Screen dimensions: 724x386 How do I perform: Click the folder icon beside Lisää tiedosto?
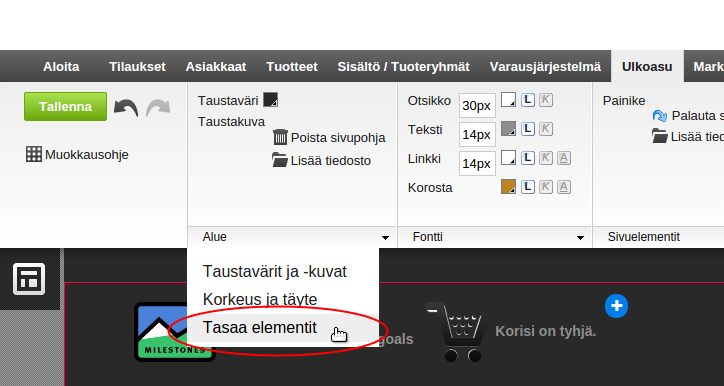coord(280,160)
